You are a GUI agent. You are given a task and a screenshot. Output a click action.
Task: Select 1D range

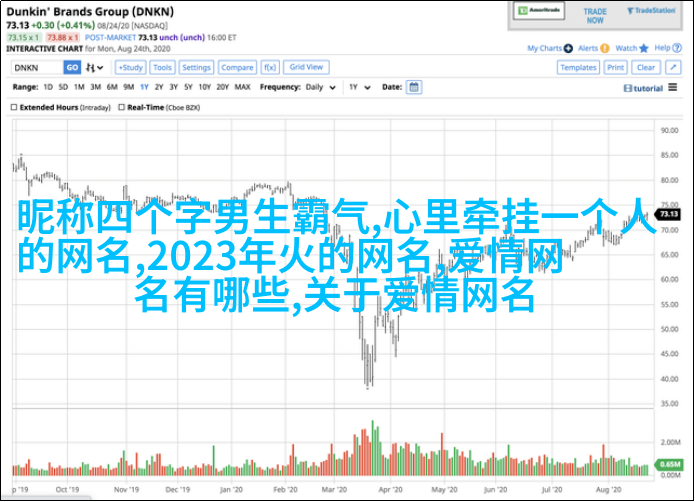(48, 87)
